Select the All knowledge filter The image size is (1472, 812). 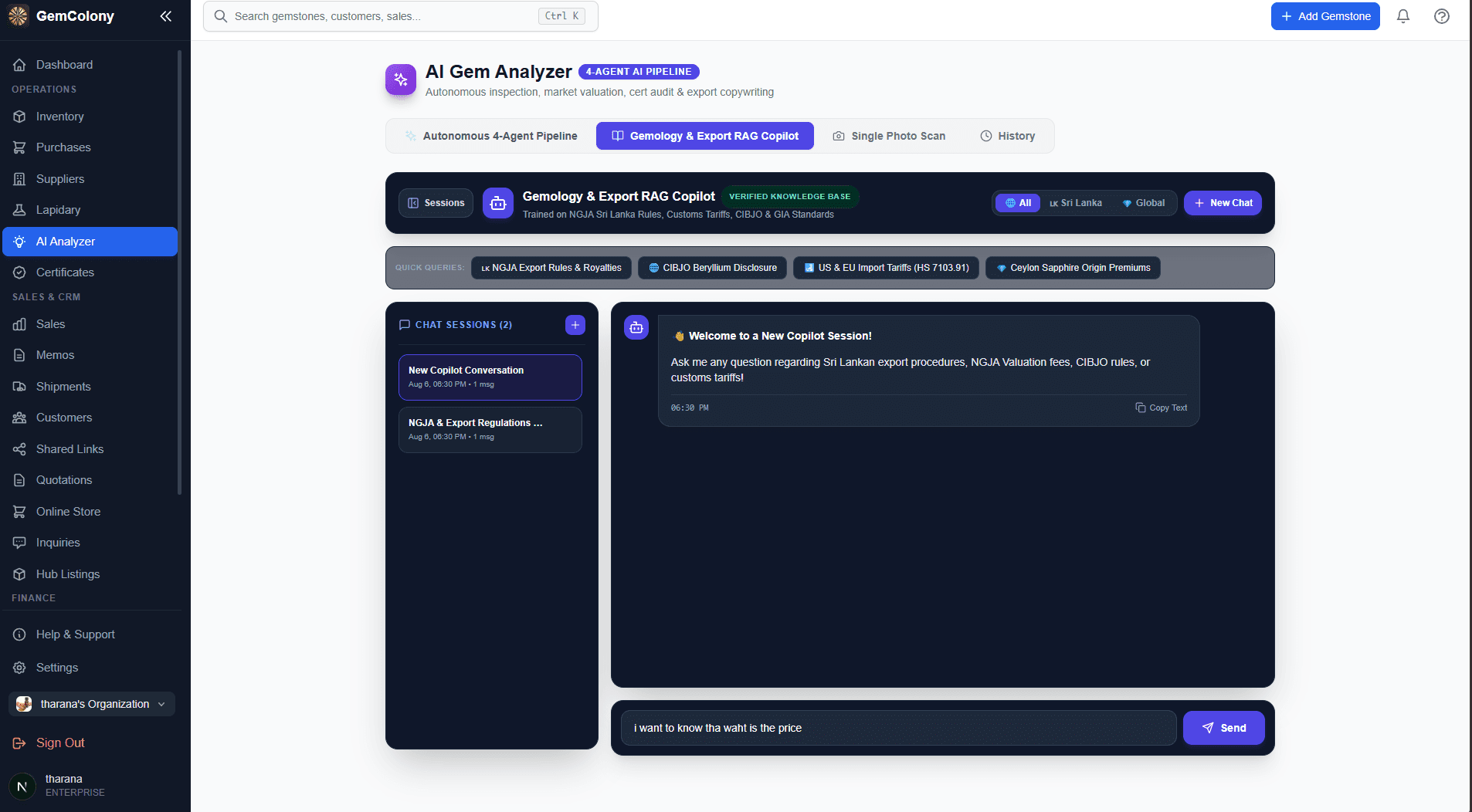pyautogui.click(x=1018, y=203)
